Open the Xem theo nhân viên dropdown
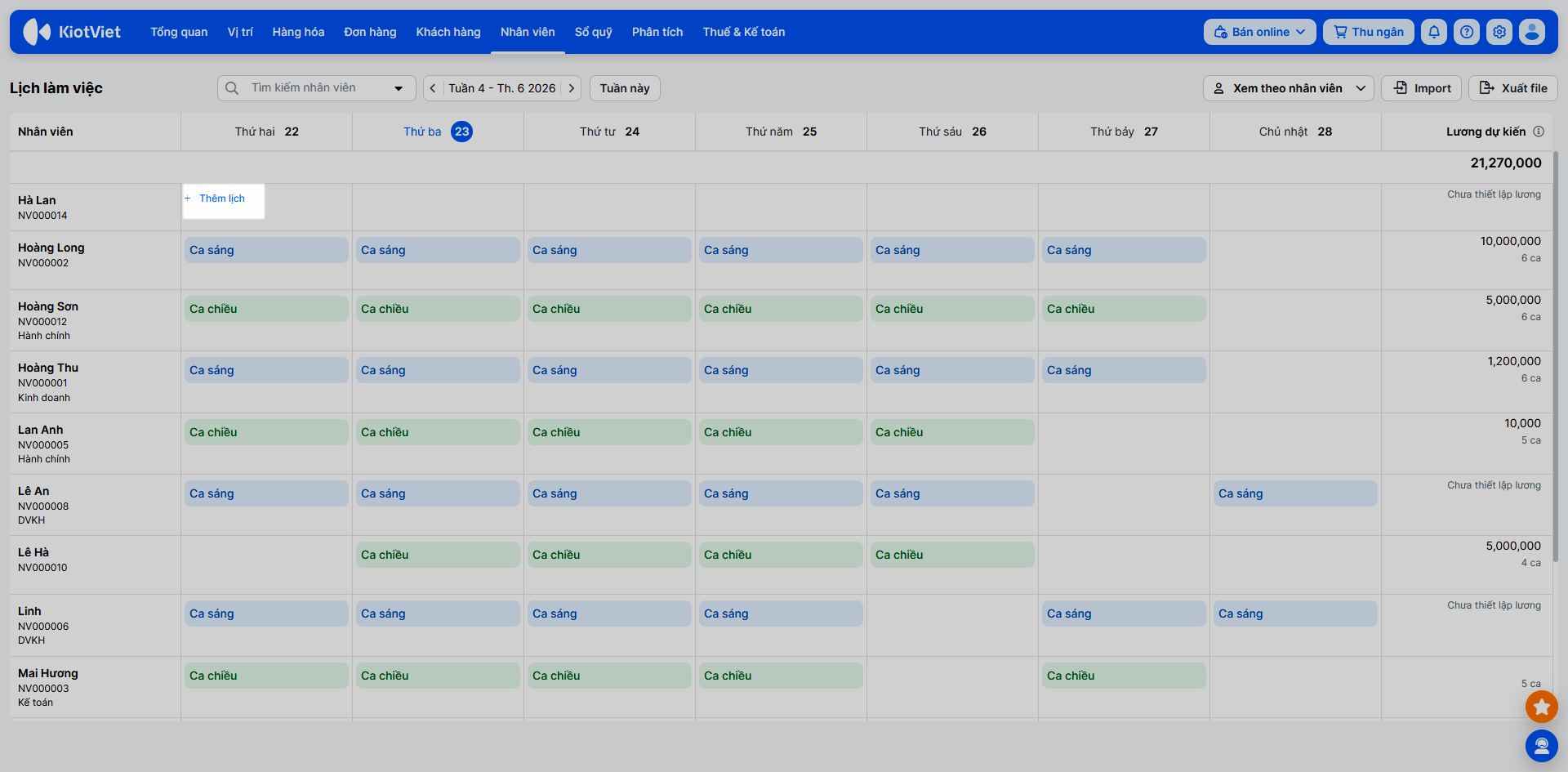Viewport: 1568px width, 772px height. (x=1288, y=88)
